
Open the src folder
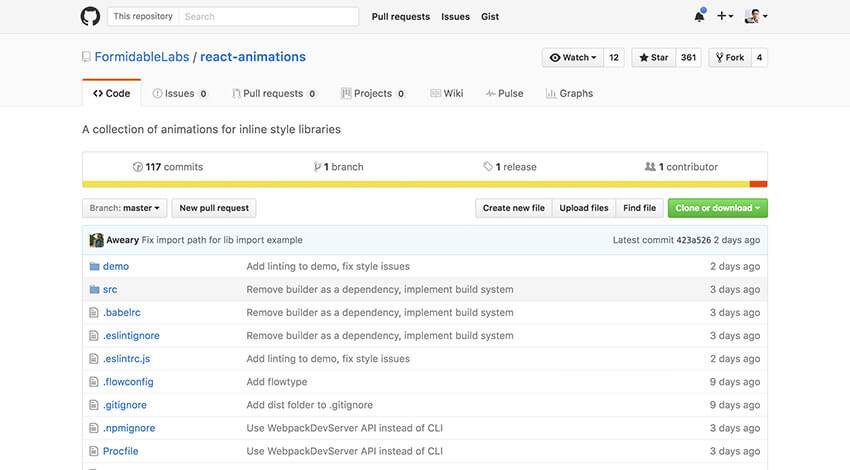pyautogui.click(x=110, y=289)
